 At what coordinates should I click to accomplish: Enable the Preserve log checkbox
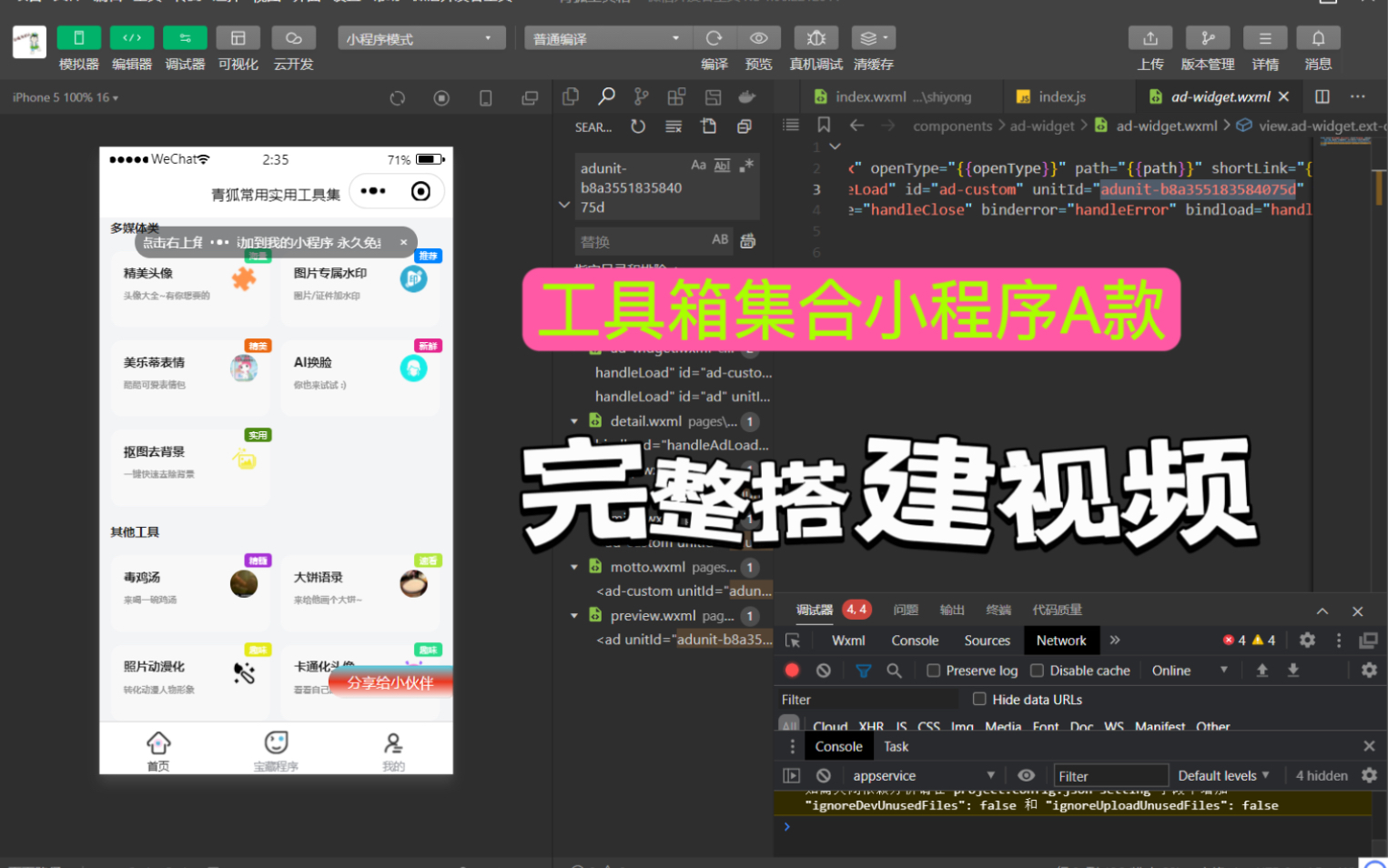[933, 670]
